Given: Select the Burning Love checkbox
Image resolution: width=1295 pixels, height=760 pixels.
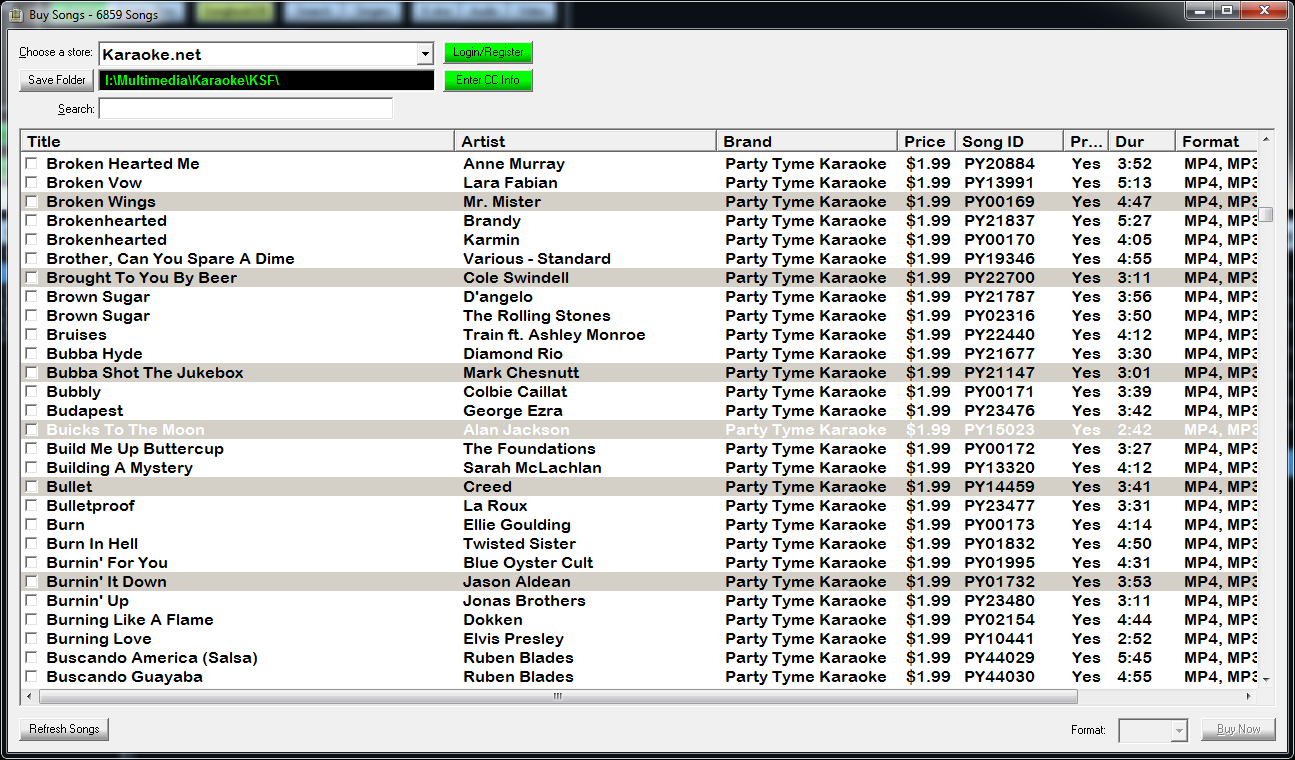Looking at the screenshot, I should point(32,639).
